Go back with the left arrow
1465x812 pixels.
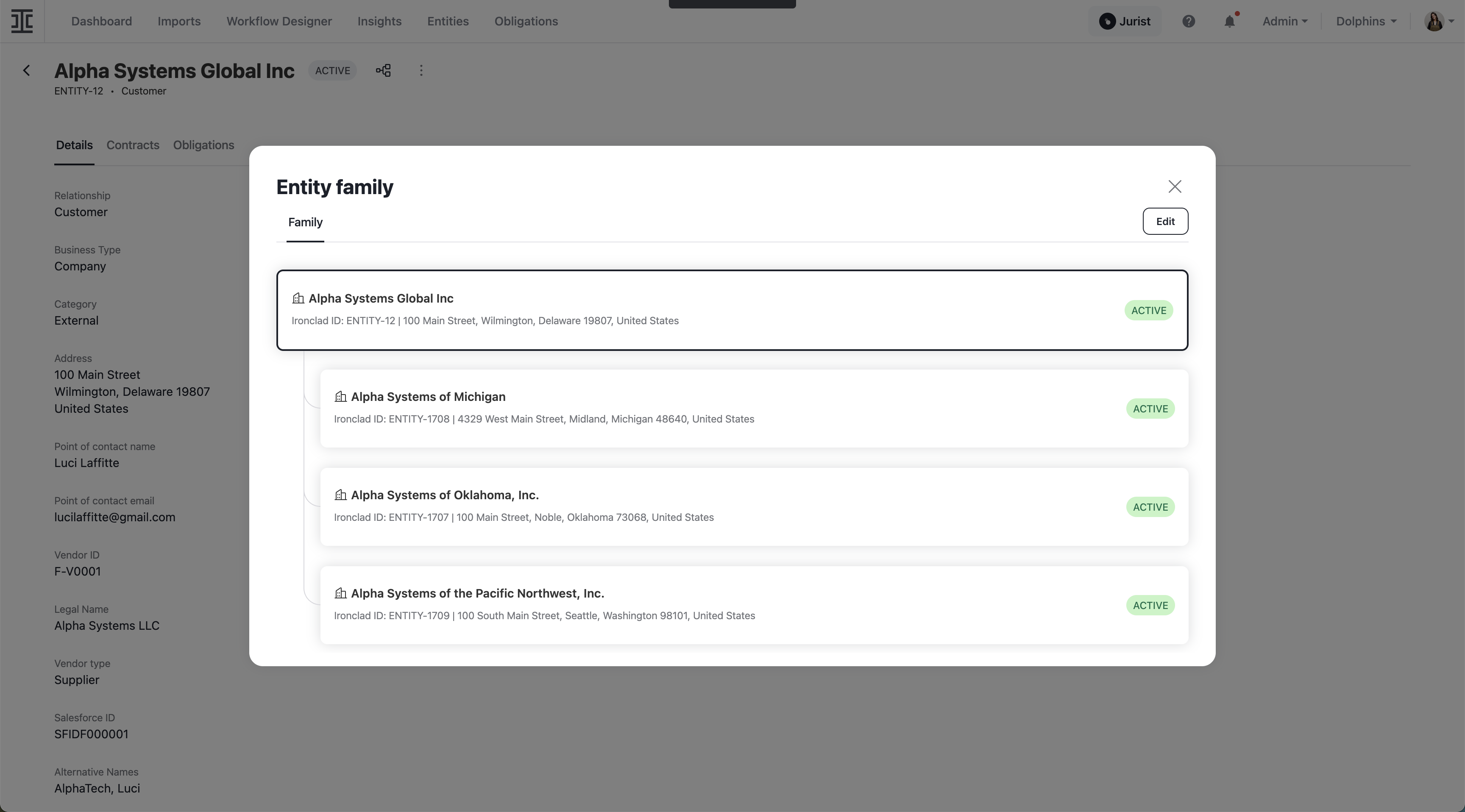[x=26, y=70]
